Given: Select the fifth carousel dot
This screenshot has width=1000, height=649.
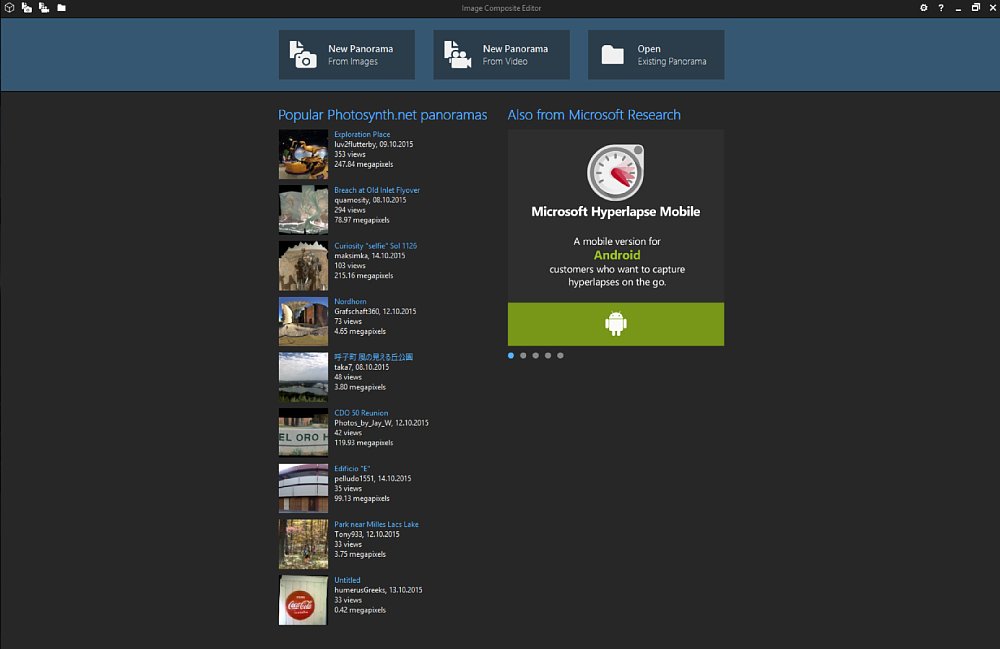Looking at the screenshot, I should point(560,356).
